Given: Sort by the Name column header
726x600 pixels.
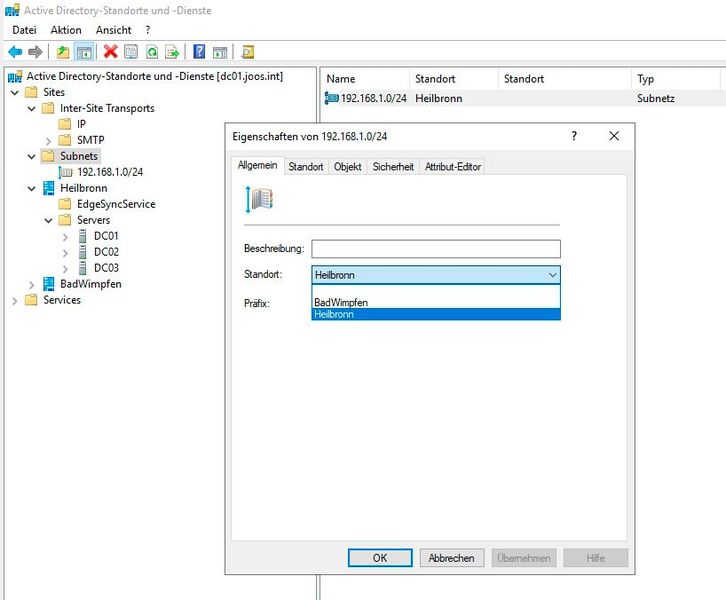Looking at the screenshot, I should tap(366, 79).
